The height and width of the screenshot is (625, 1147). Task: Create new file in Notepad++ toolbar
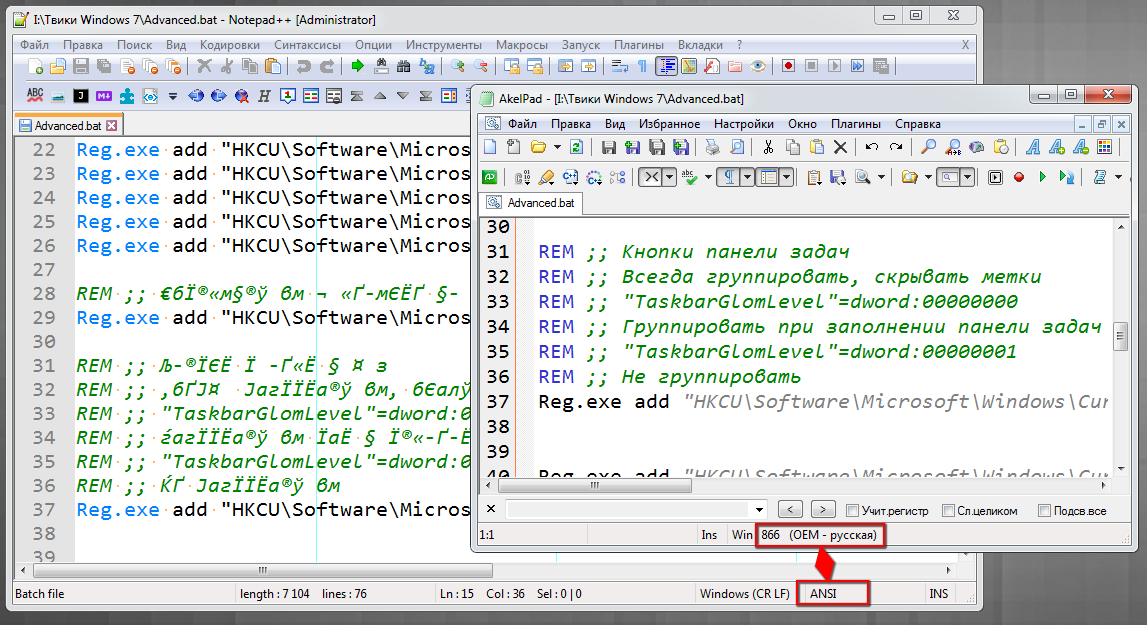(35, 67)
